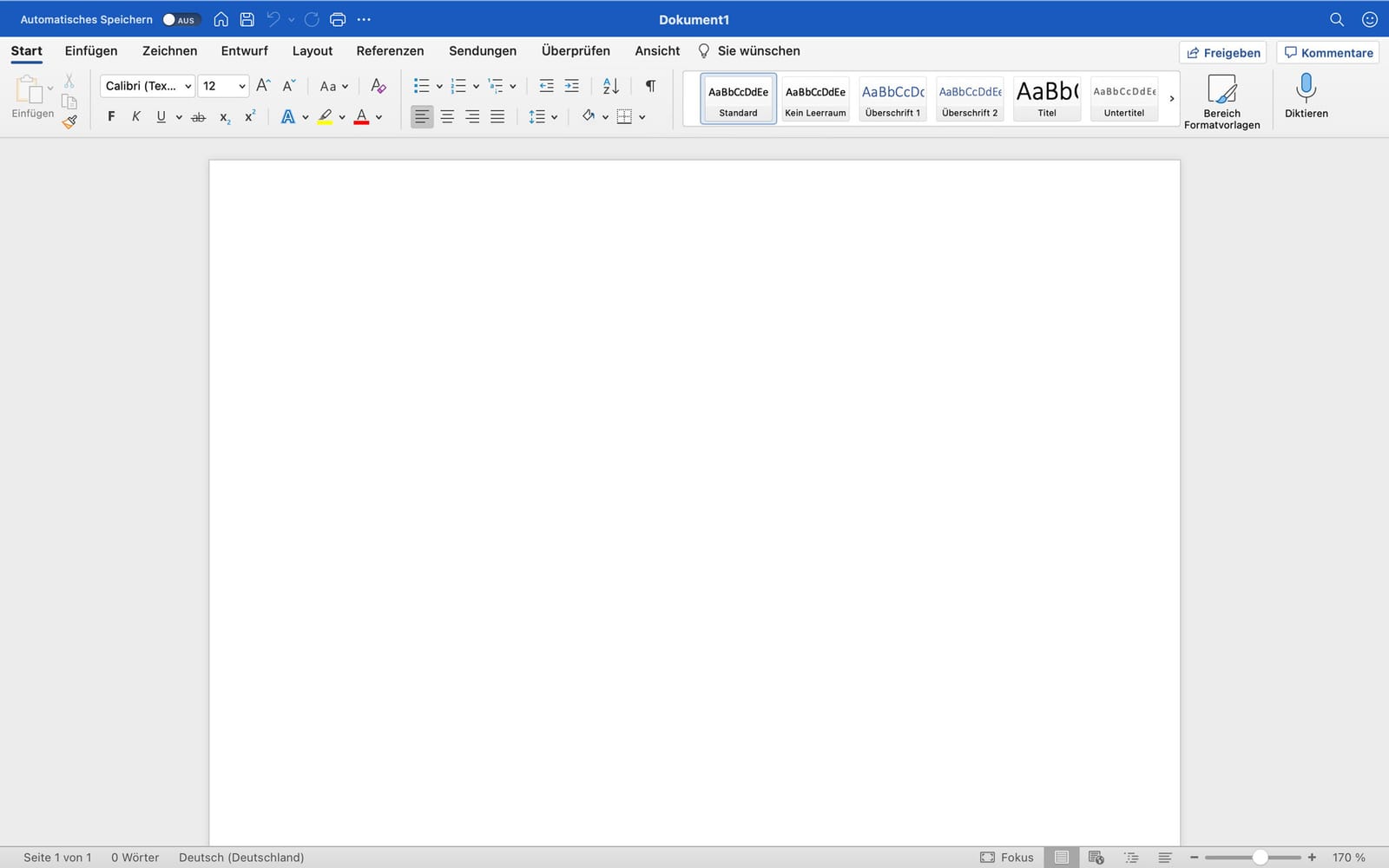Toggle bold formatting F button
Viewport: 1389px width, 868px height.
111,116
